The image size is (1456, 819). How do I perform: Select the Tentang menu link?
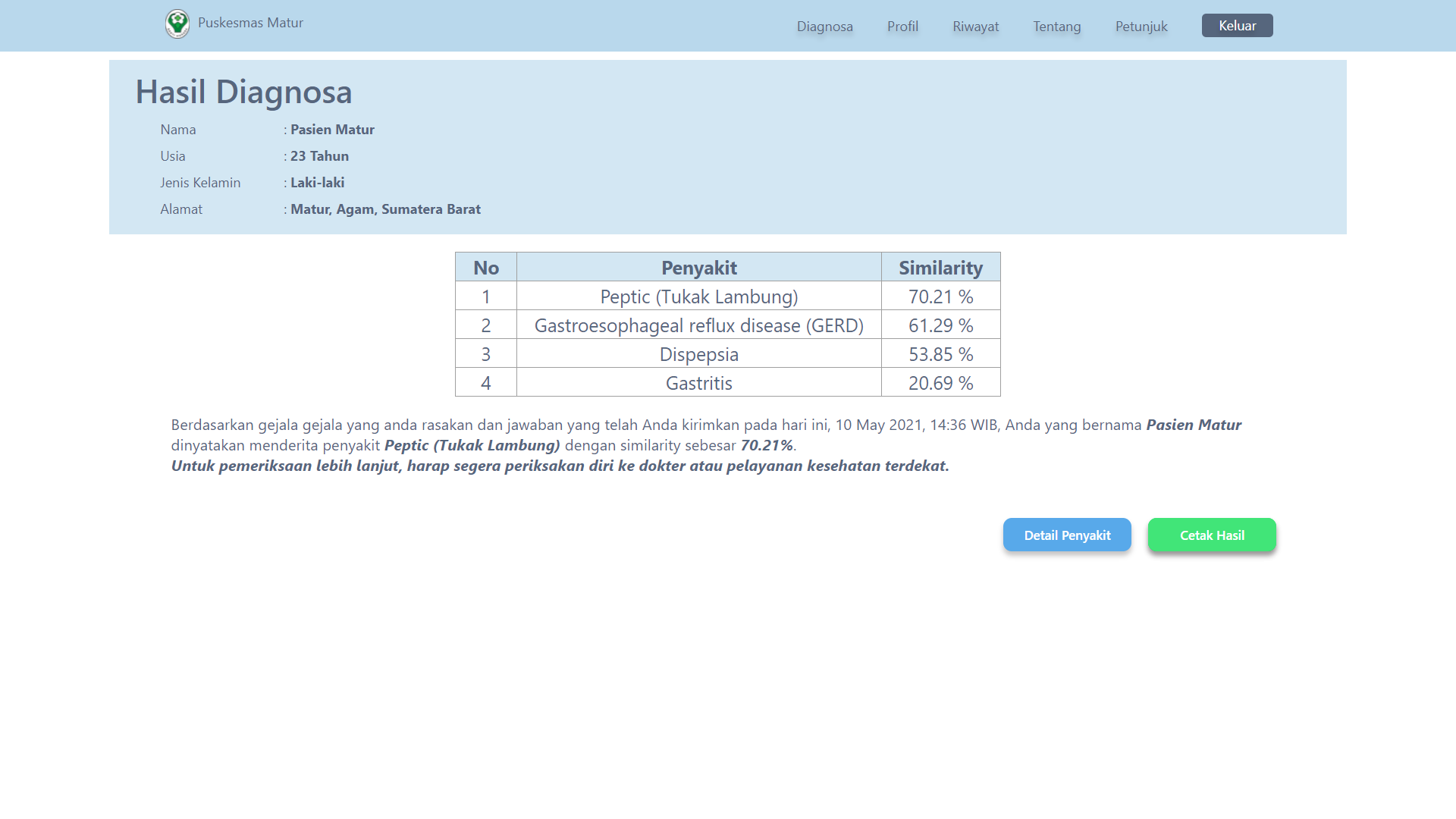1056,27
